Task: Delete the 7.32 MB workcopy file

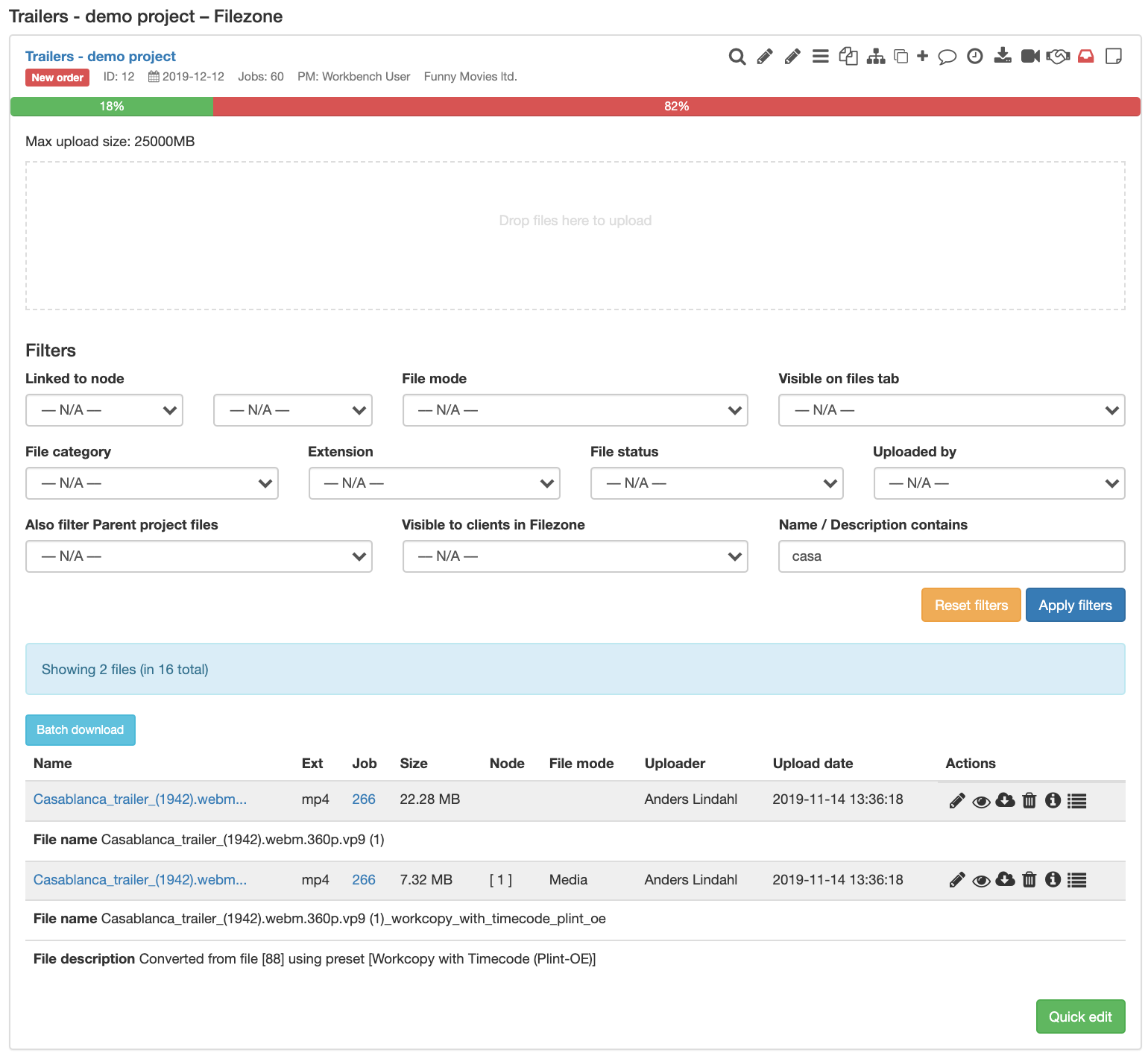Action: click(1029, 880)
